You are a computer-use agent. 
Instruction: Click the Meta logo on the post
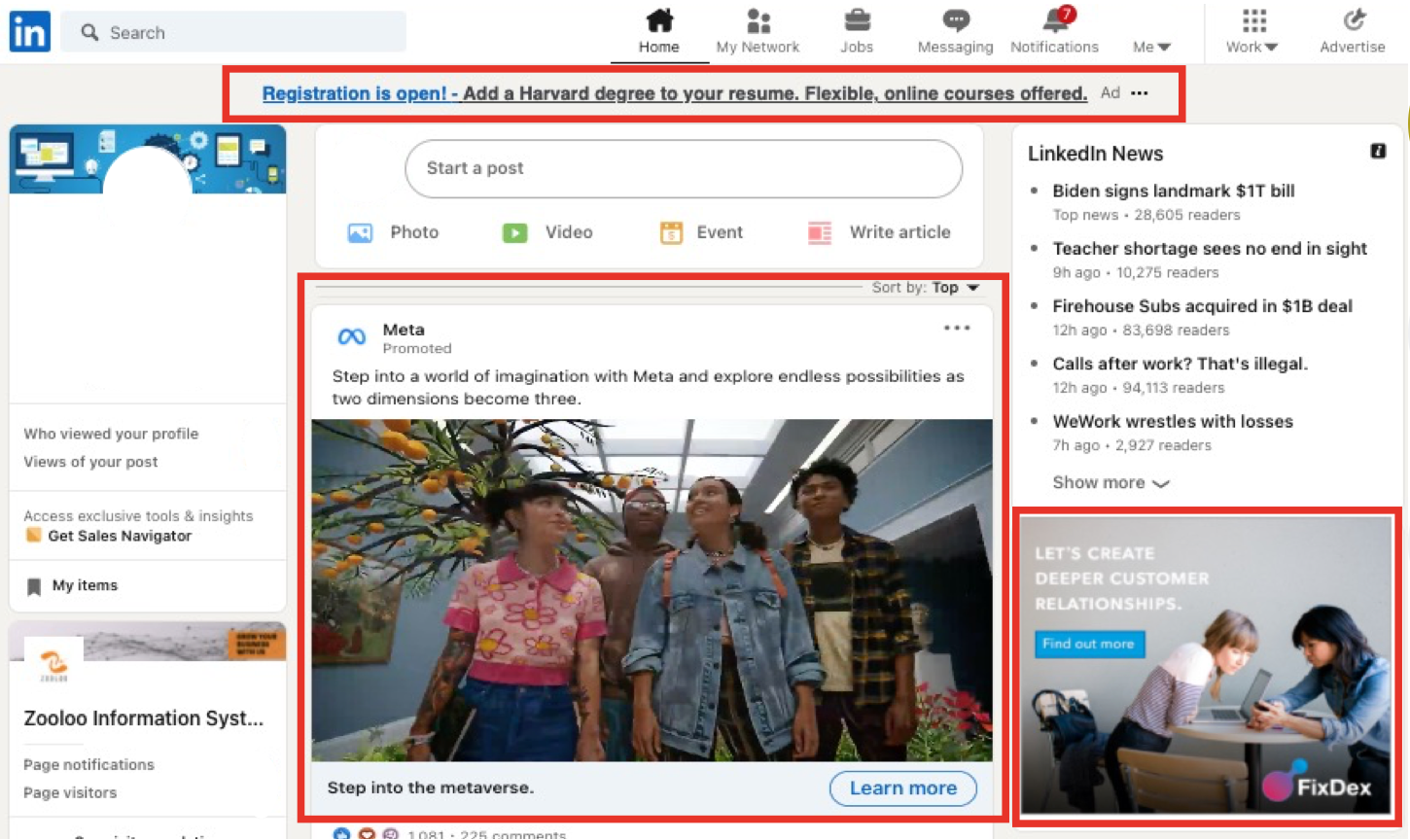[351, 337]
